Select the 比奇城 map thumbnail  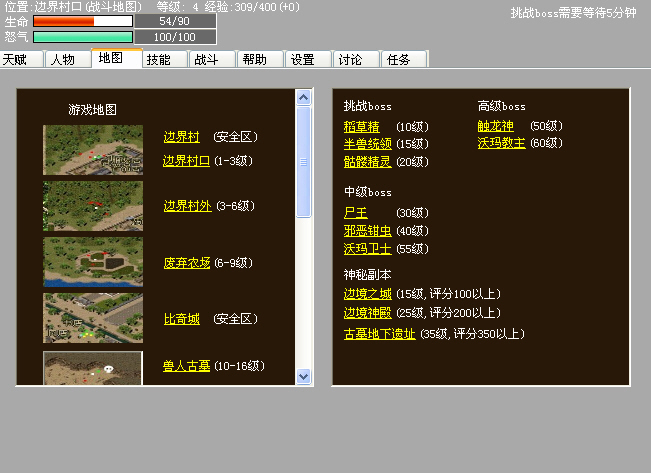92,318
